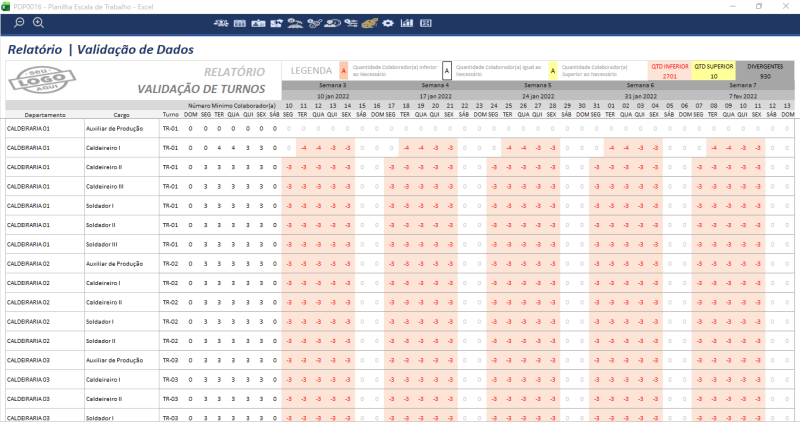The image size is (800, 422).
Task: Open the calendar icon in toolbar
Action: (240, 23)
